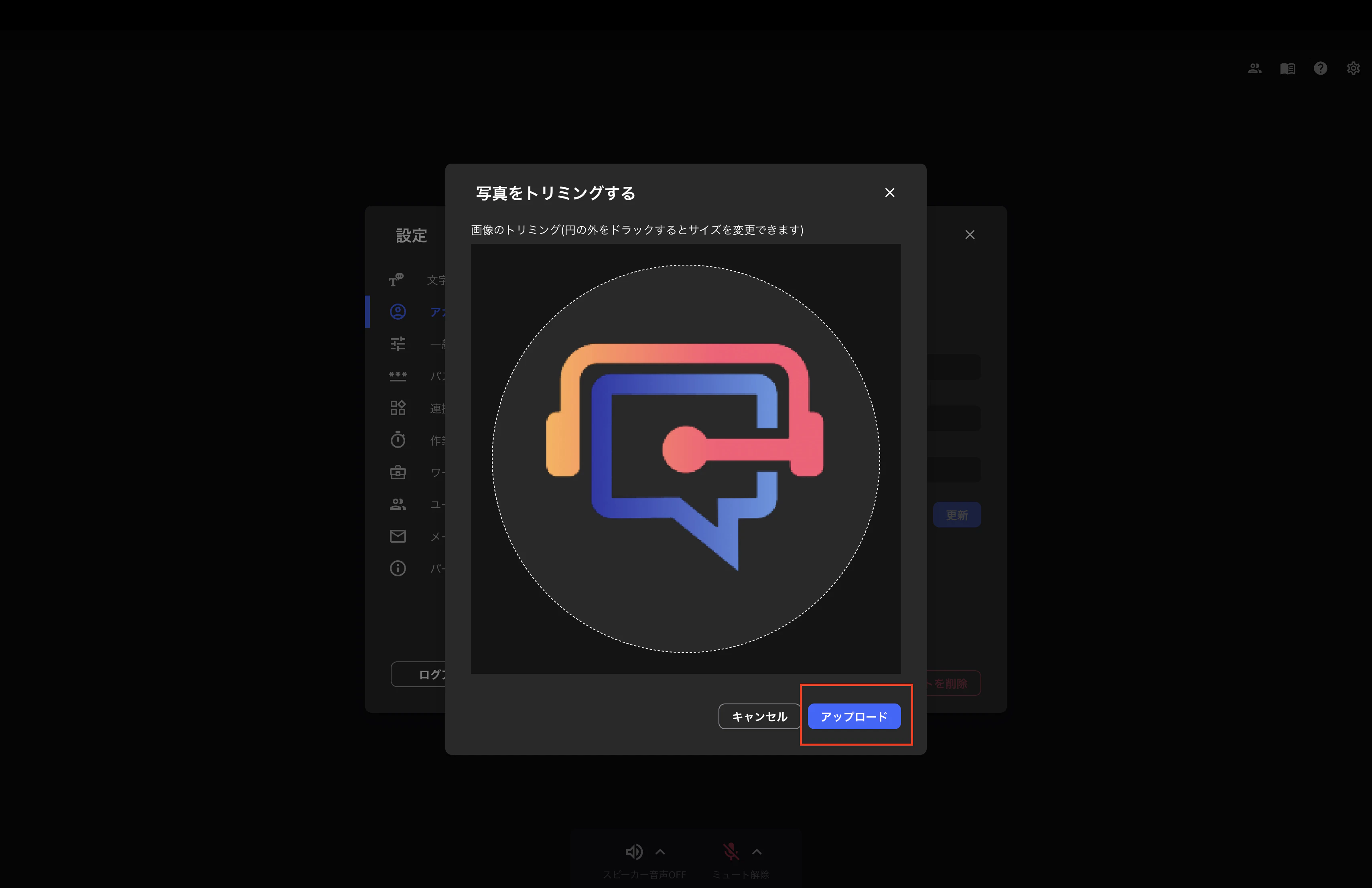Open the manual book icon at top right
Viewport: 1372px width, 888px height.
coord(1287,68)
